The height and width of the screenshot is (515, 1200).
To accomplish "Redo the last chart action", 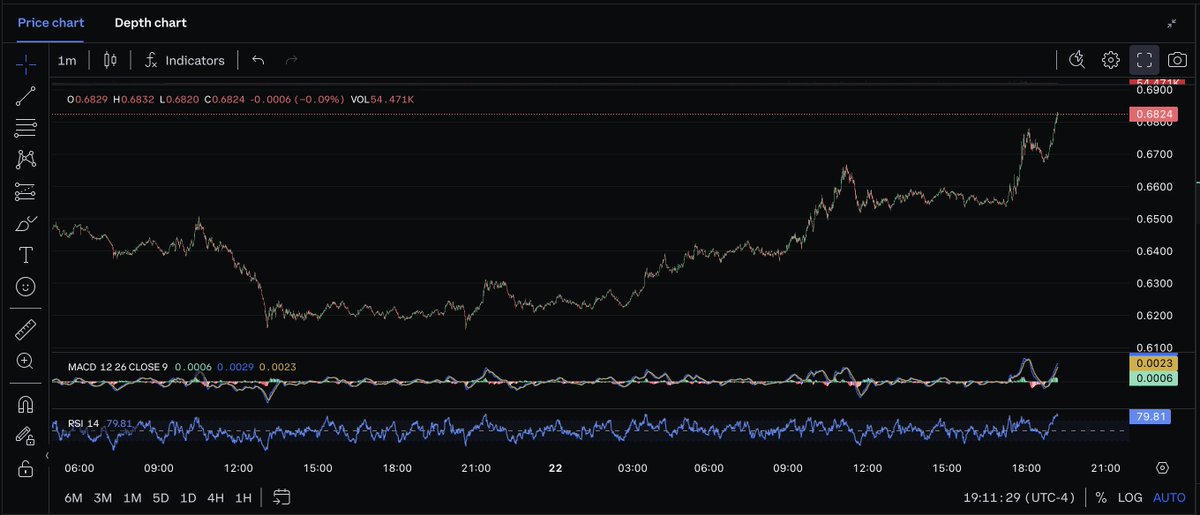I will [x=291, y=60].
